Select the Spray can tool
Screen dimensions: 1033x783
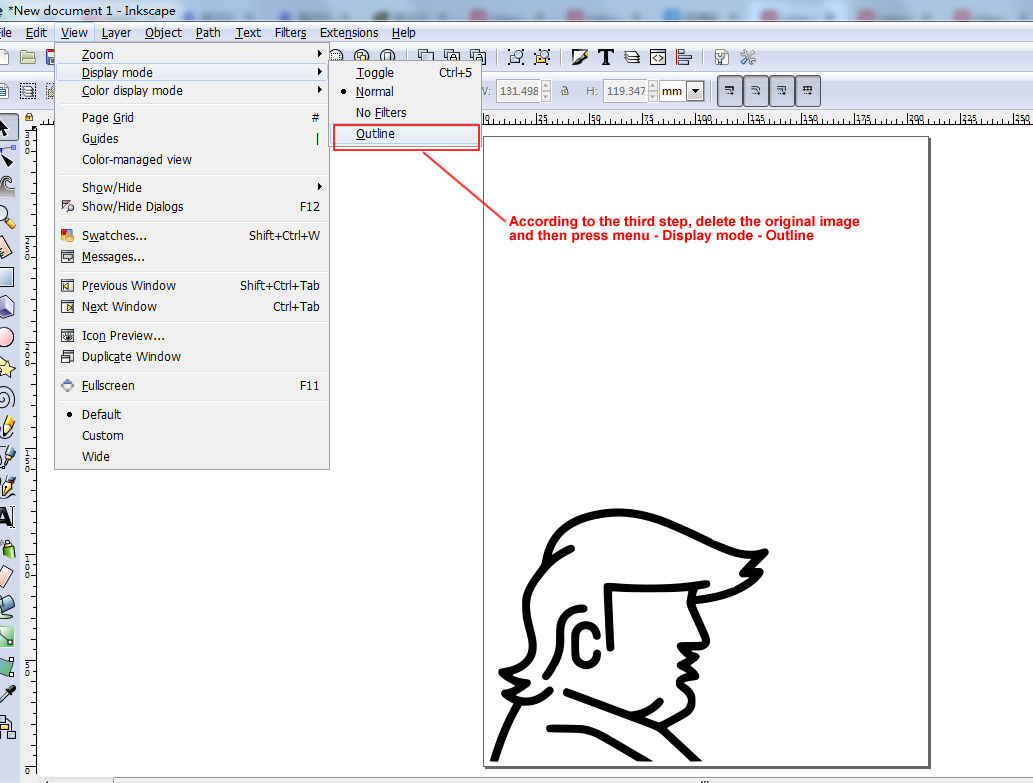[x=6, y=549]
